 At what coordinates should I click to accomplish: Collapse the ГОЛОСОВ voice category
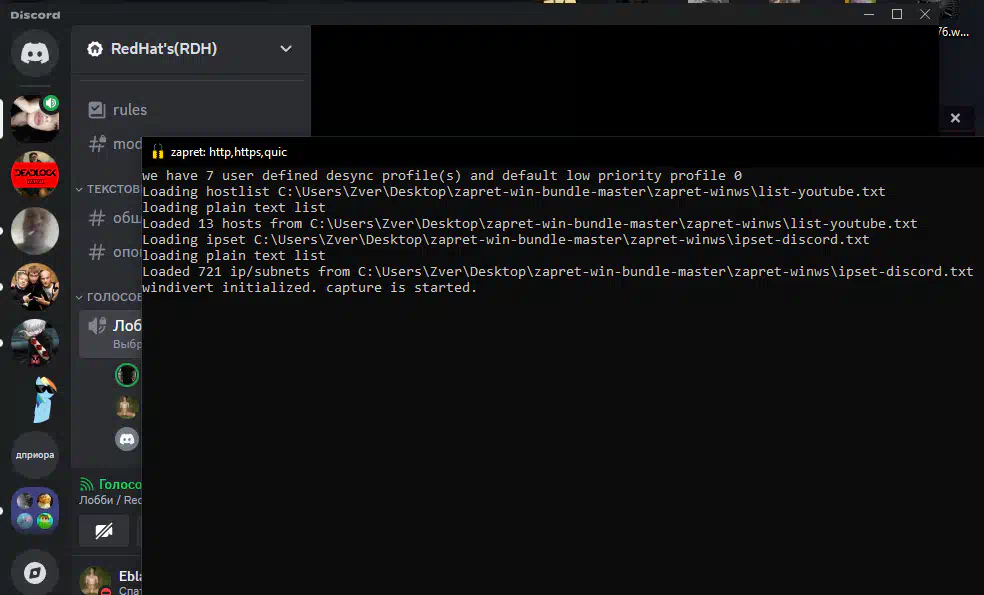pos(108,297)
